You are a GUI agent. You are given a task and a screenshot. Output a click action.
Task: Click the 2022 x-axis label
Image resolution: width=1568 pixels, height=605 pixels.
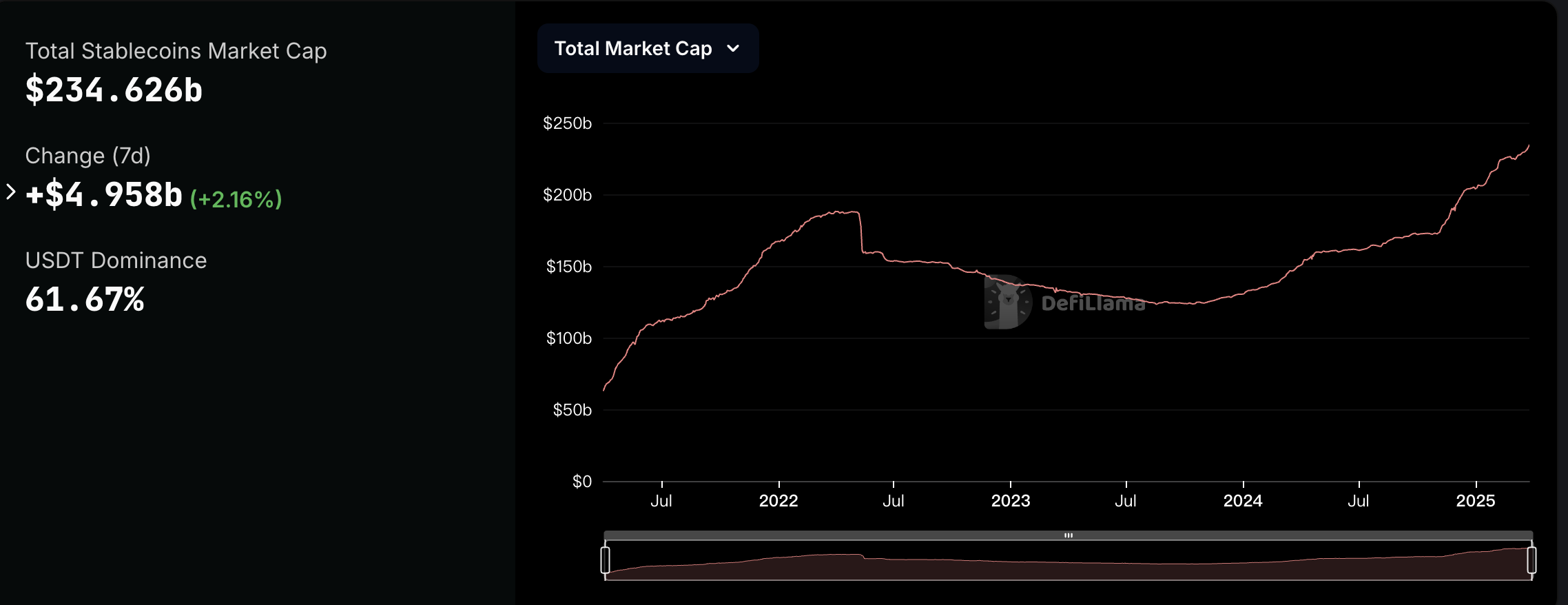778,501
